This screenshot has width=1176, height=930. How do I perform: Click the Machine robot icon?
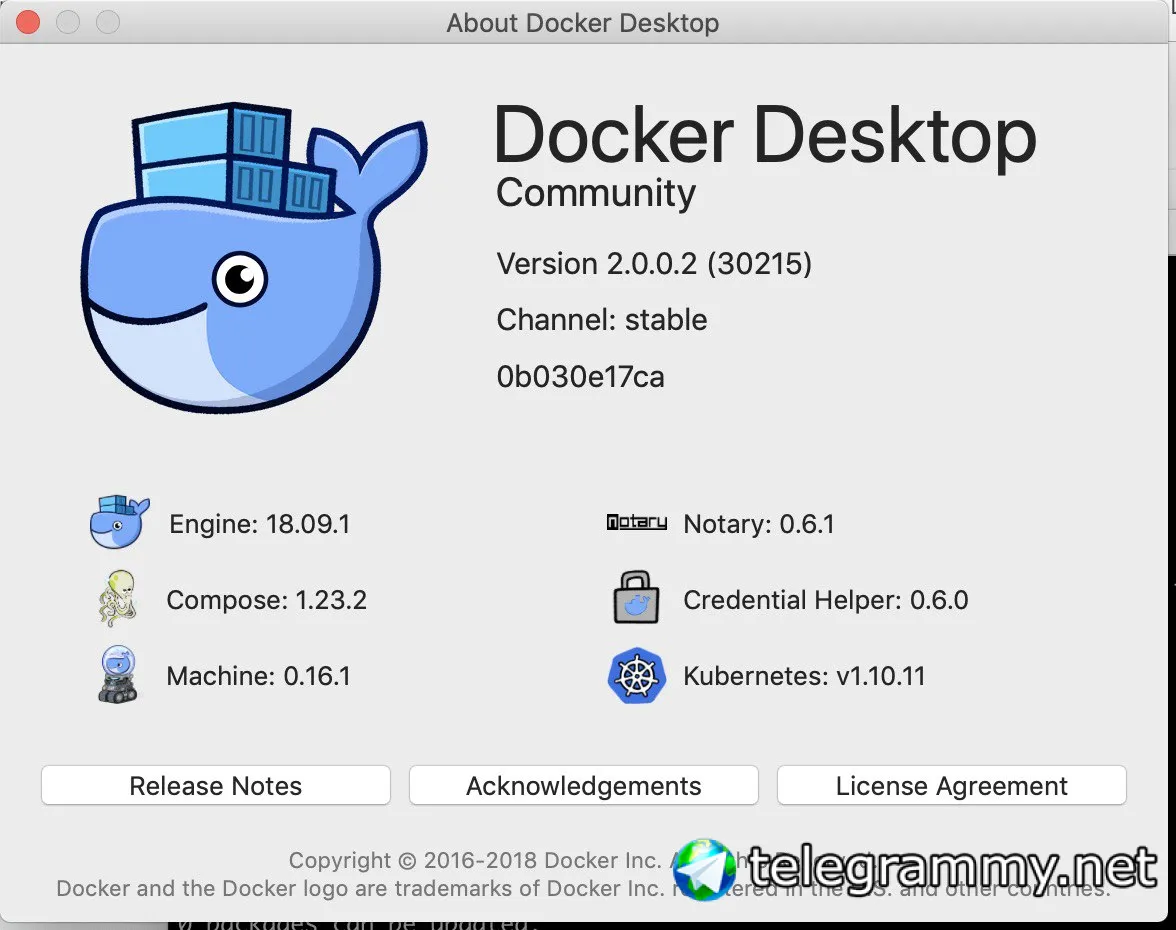point(118,674)
